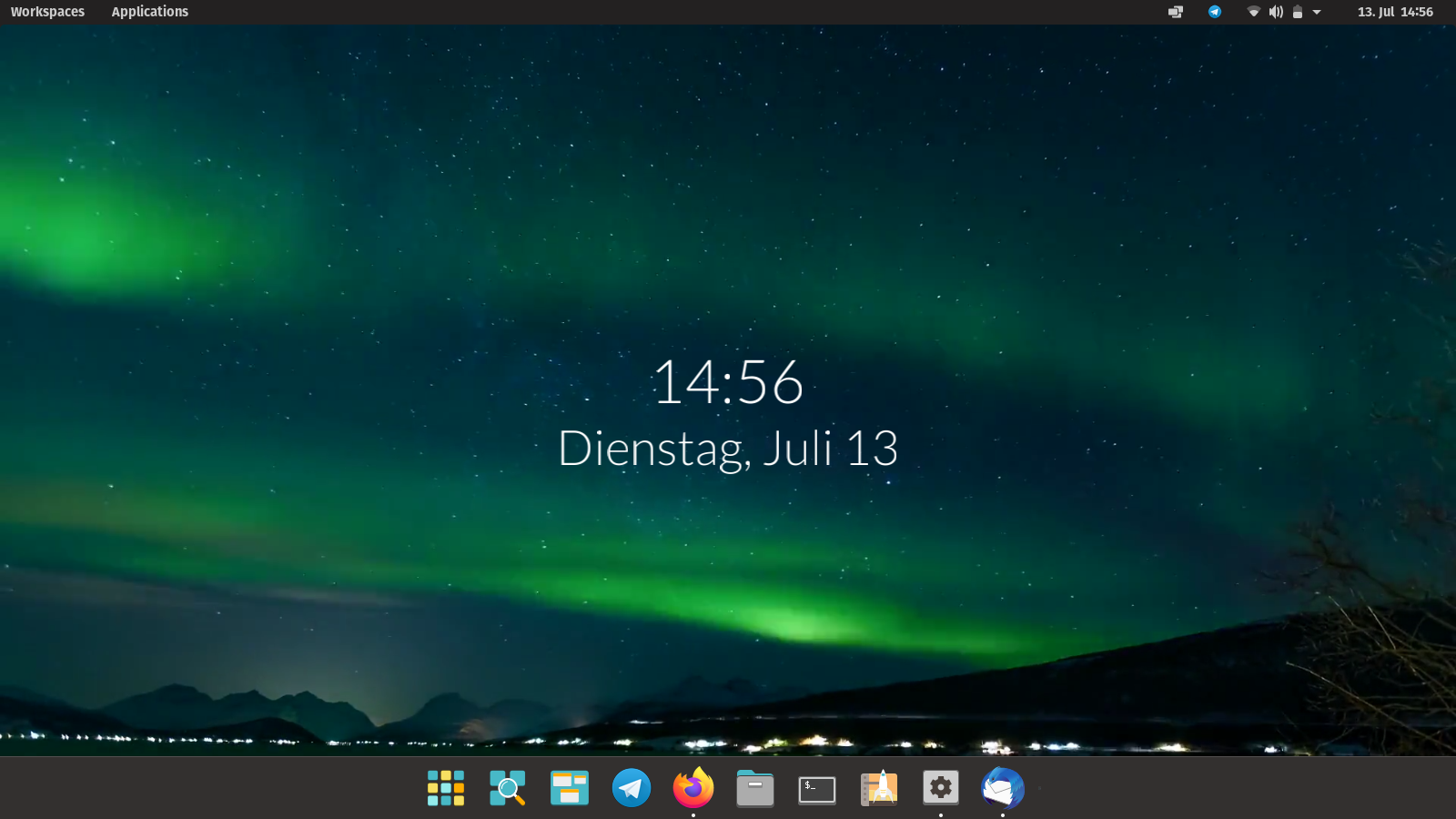Toggle Wi-Fi from the tray icon

pos(1253,12)
